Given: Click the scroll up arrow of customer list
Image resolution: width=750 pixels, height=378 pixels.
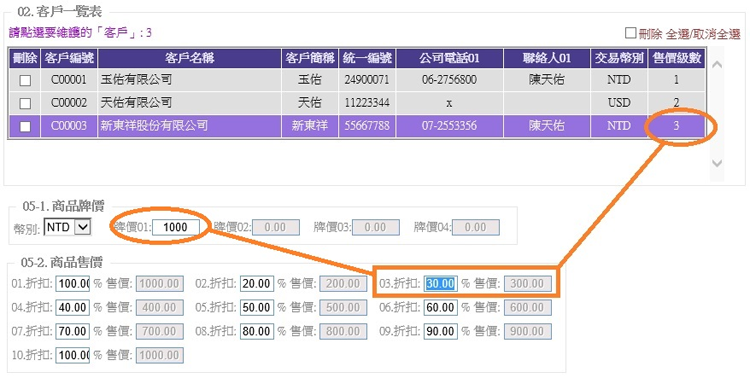Looking at the screenshot, I should click(x=717, y=65).
